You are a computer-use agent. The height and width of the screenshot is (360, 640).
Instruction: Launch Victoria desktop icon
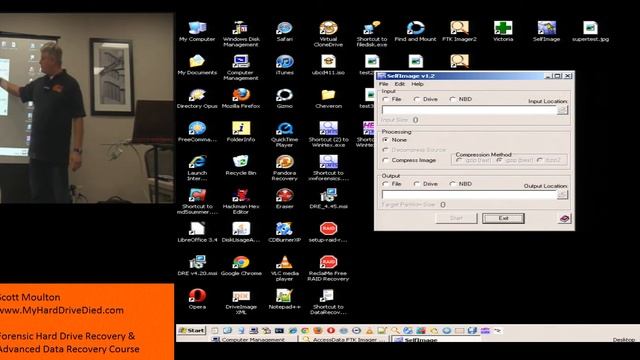point(503,31)
